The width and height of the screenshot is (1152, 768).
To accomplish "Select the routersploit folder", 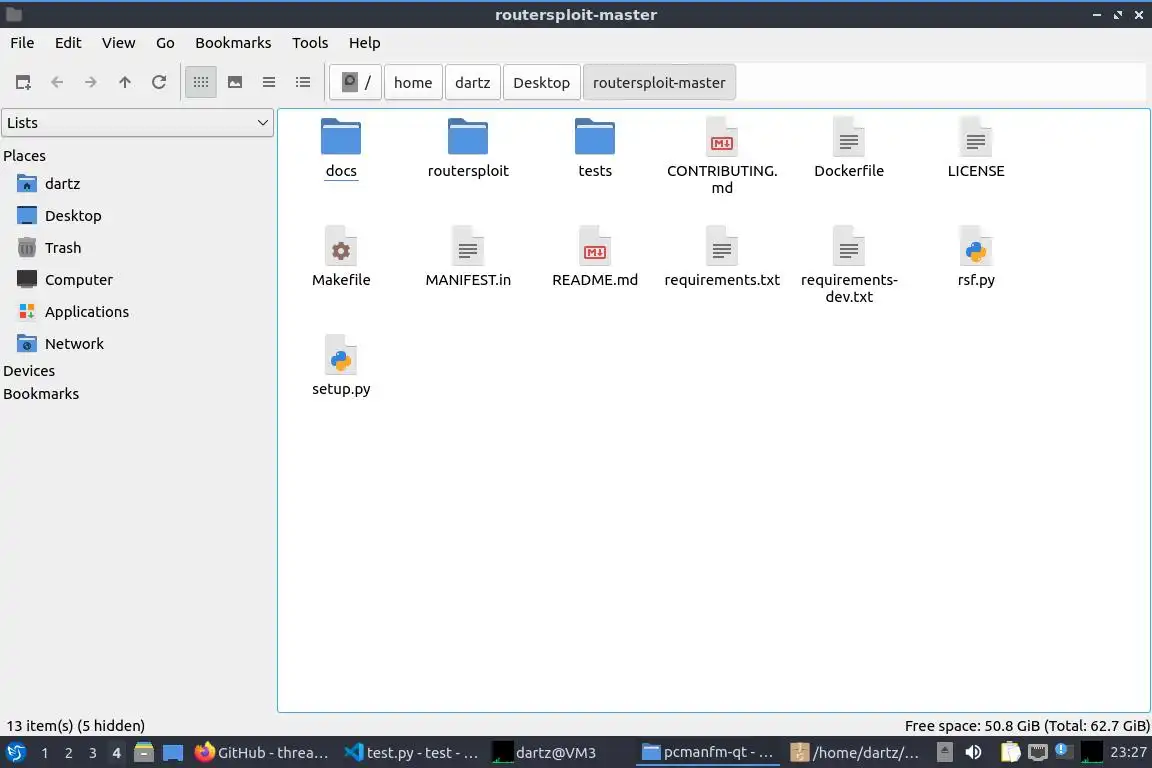I will coord(468,149).
